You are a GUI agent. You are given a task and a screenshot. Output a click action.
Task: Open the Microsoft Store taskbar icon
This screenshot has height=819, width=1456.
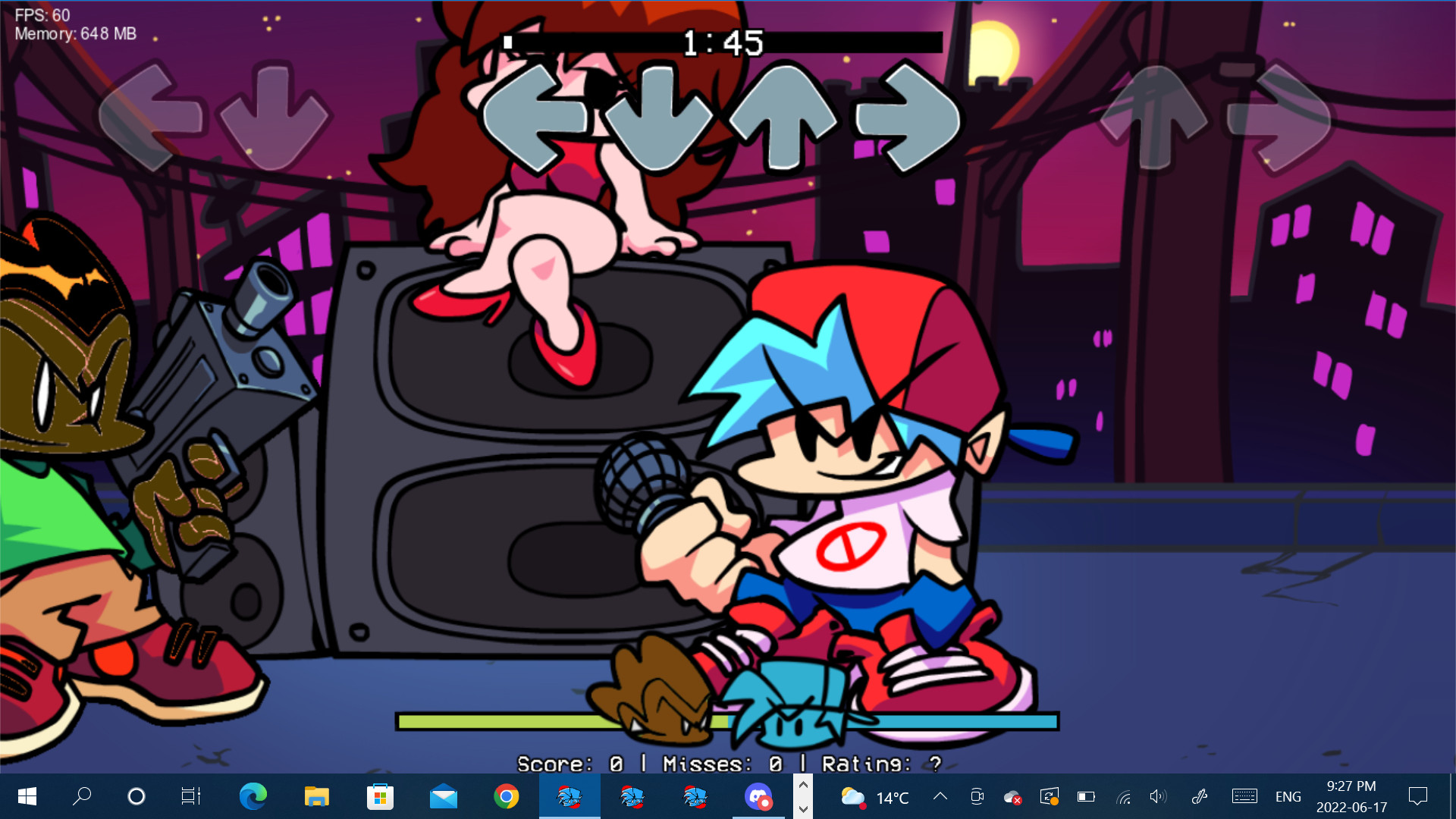(380, 796)
